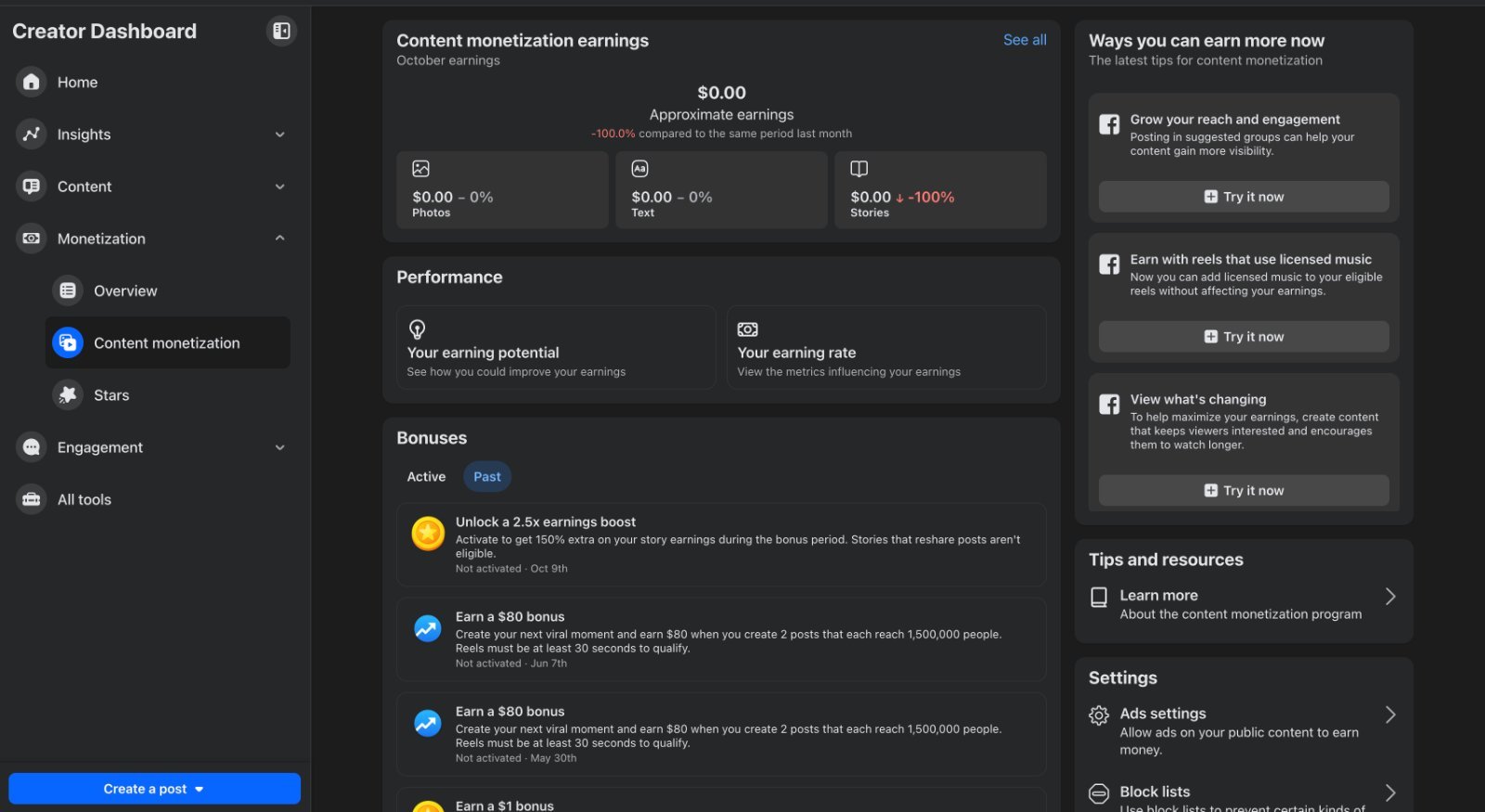Open Block lists chevron arrow
This screenshot has width=1485, height=812.
1390,793
